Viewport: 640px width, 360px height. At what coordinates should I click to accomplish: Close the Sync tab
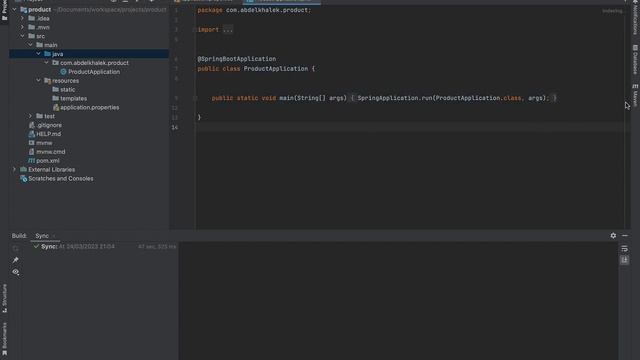tap(54, 236)
